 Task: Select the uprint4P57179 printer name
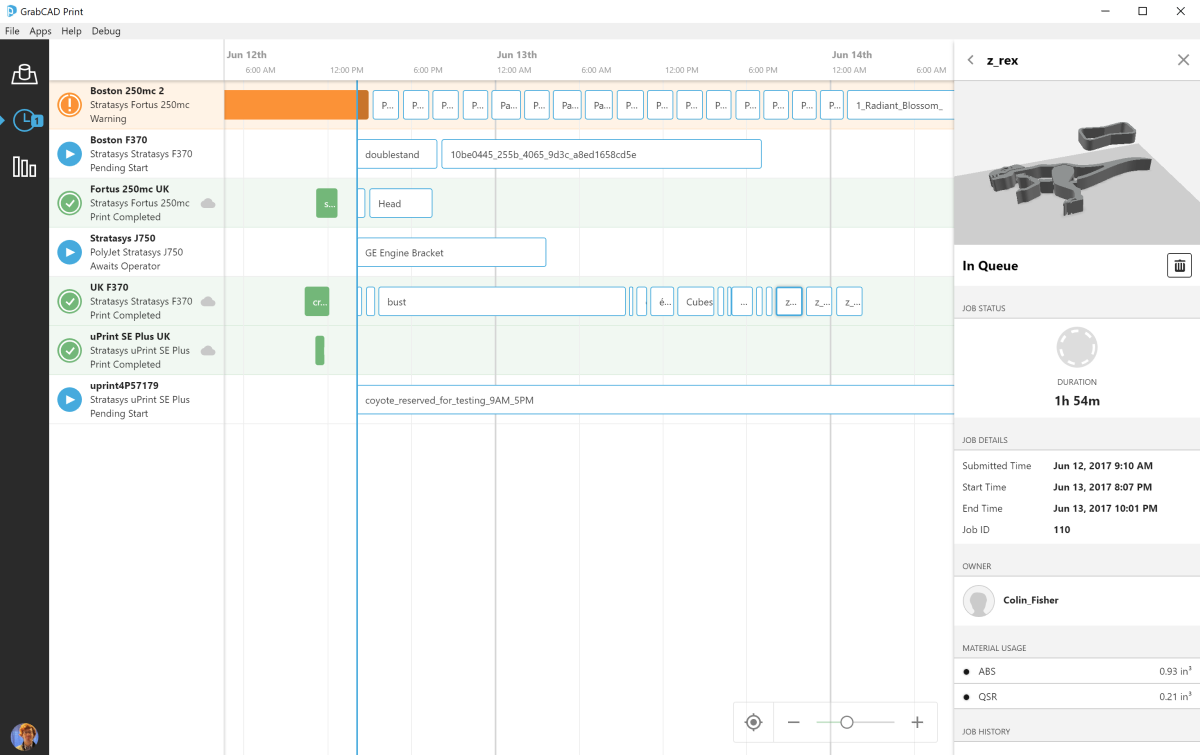click(x=124, y=385)
